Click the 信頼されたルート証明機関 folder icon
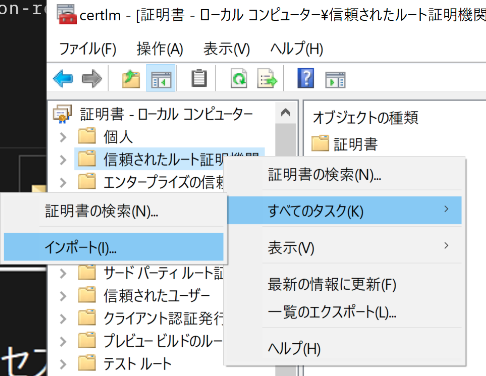Screen dimensions: 486x376 tap(87, 158)
